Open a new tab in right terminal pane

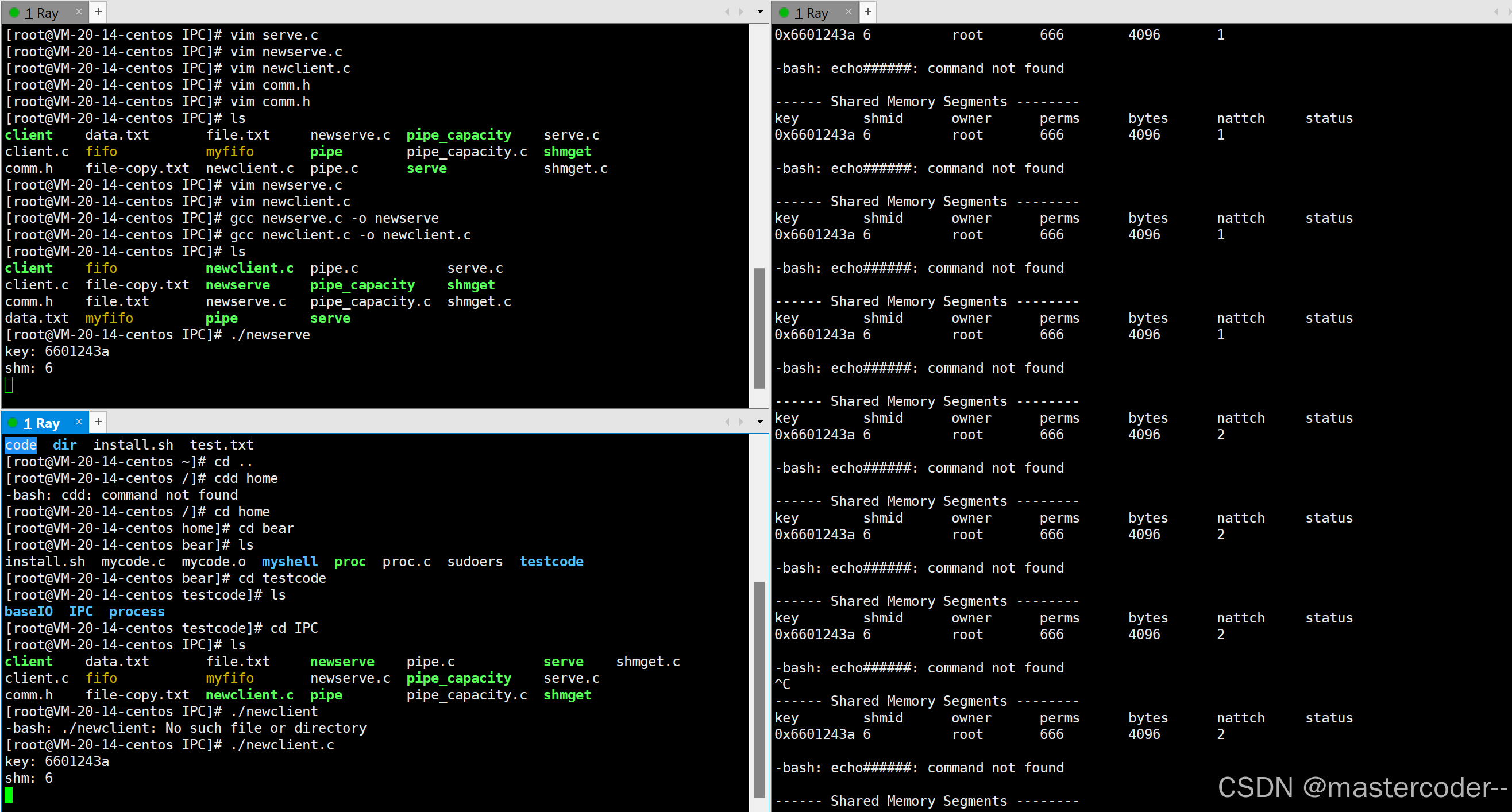click(867, 11)
